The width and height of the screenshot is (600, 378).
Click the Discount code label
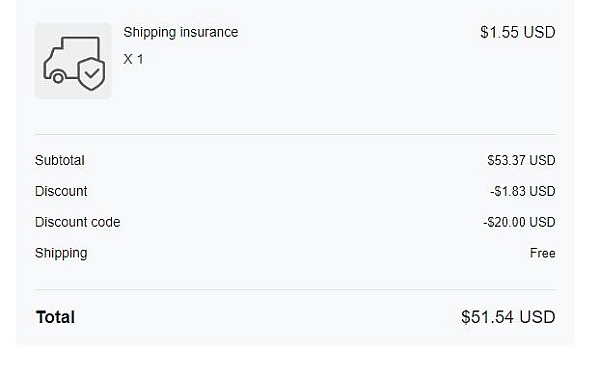[78, 222]
